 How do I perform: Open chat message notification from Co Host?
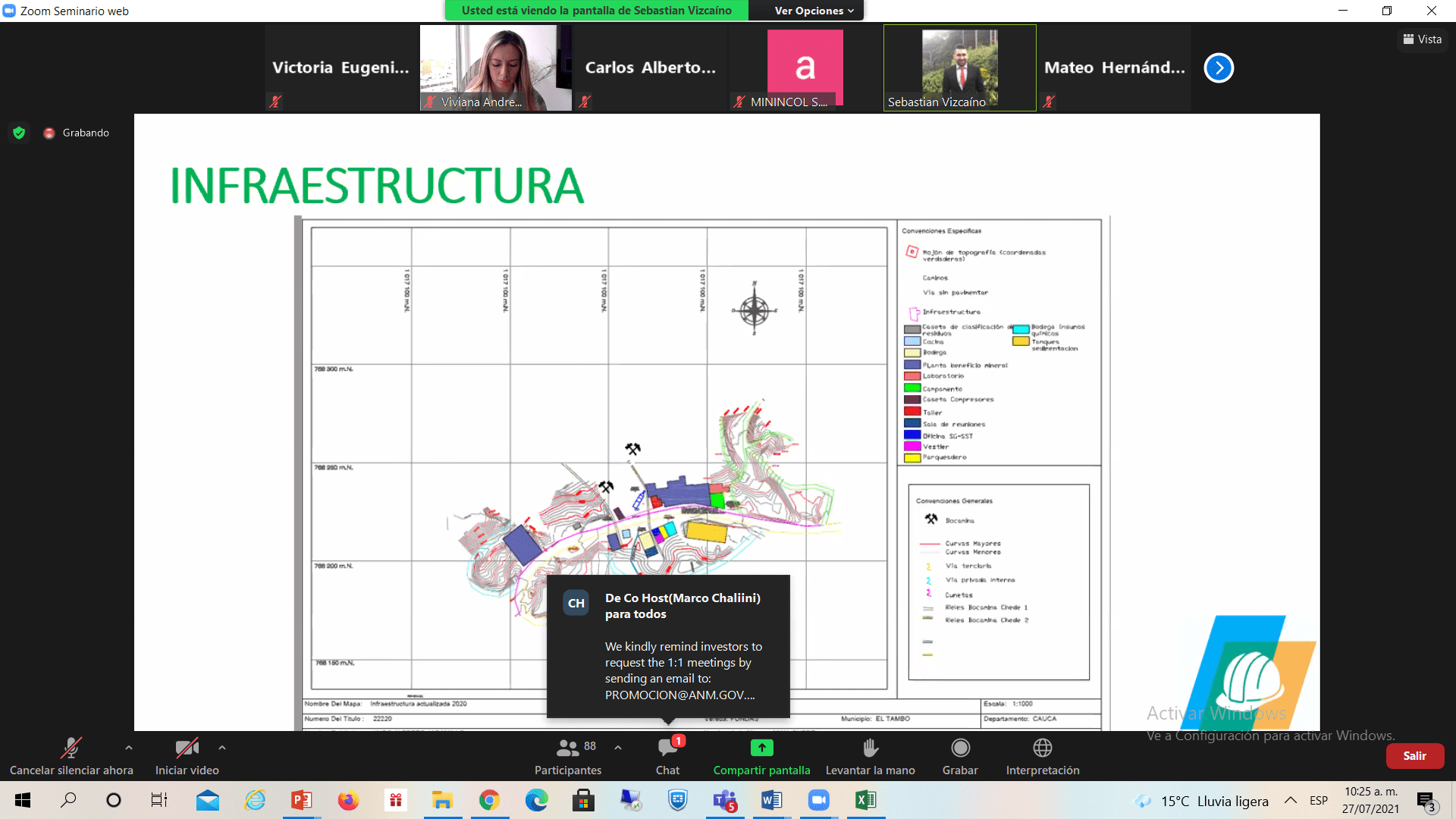(668, 646)
